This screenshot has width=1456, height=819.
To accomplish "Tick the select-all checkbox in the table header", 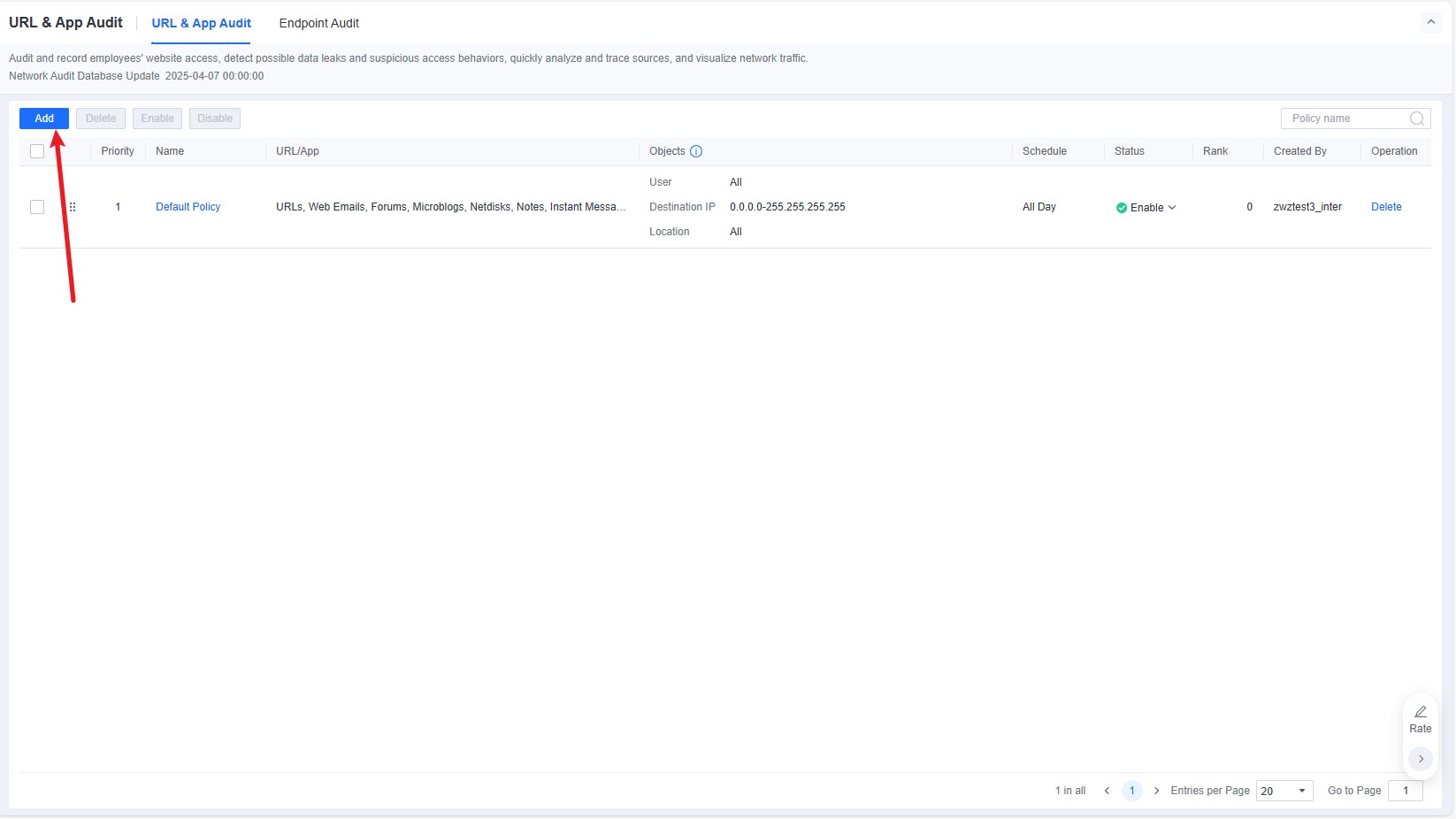I will [37, 151].
